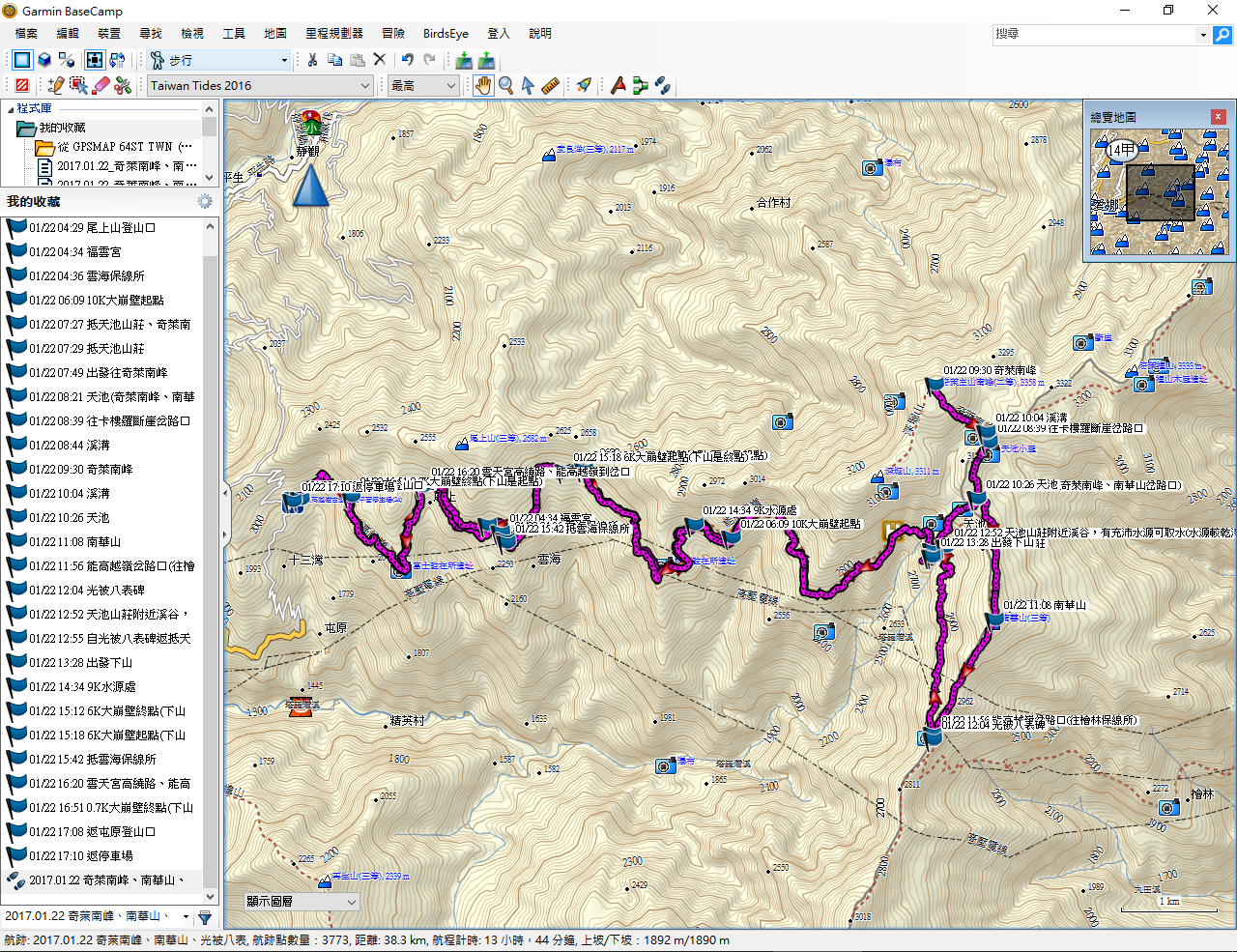Select waypoint 01/22 04:29 尾上山登山口
Viewport: 1237px width, 952px height.
pos(102,227)
